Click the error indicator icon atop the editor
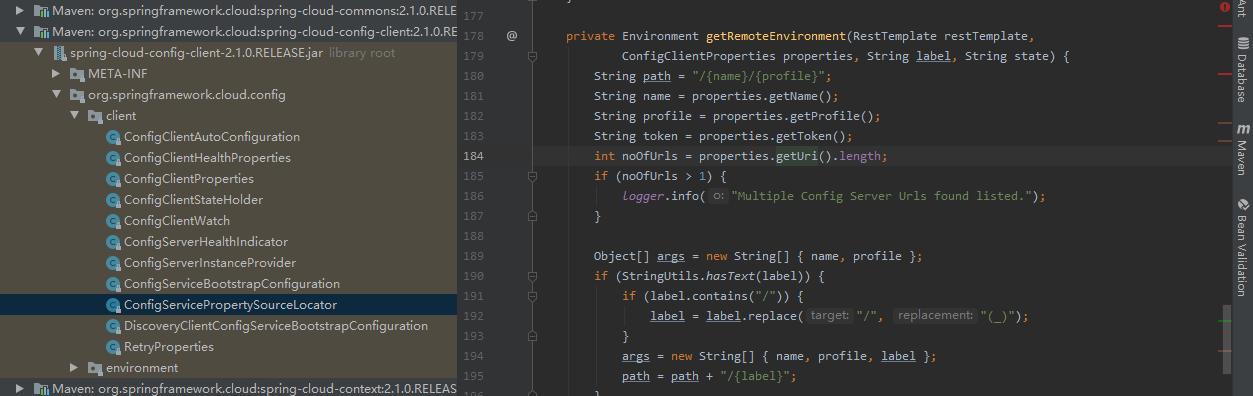The image size is (1253, 396). (x=1226, y=7)
